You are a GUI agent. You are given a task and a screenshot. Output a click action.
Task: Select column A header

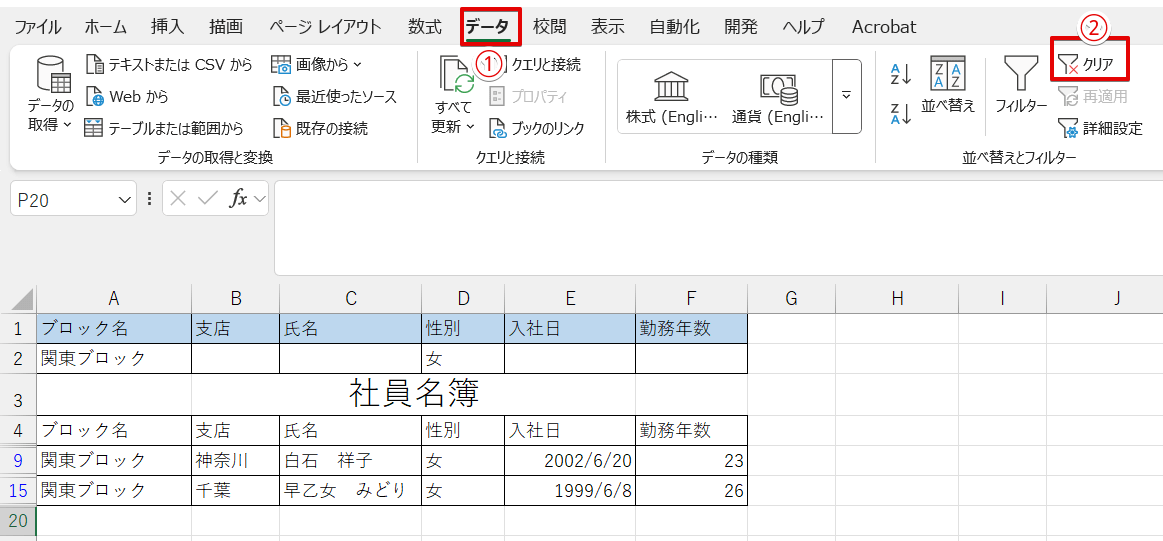(113, 298)
